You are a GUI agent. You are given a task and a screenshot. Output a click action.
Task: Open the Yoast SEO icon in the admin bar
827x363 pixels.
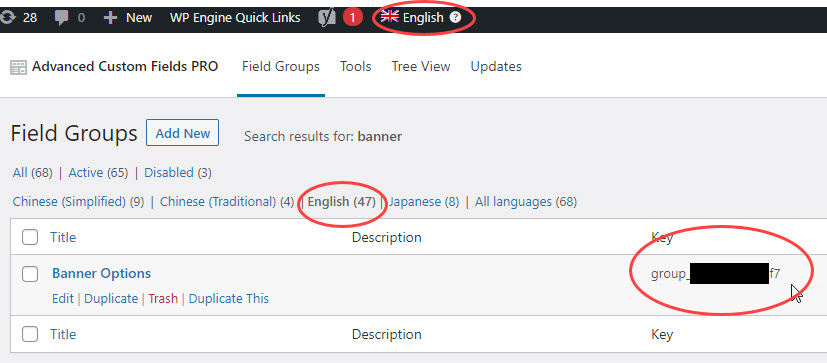click(x=327, y=18)
